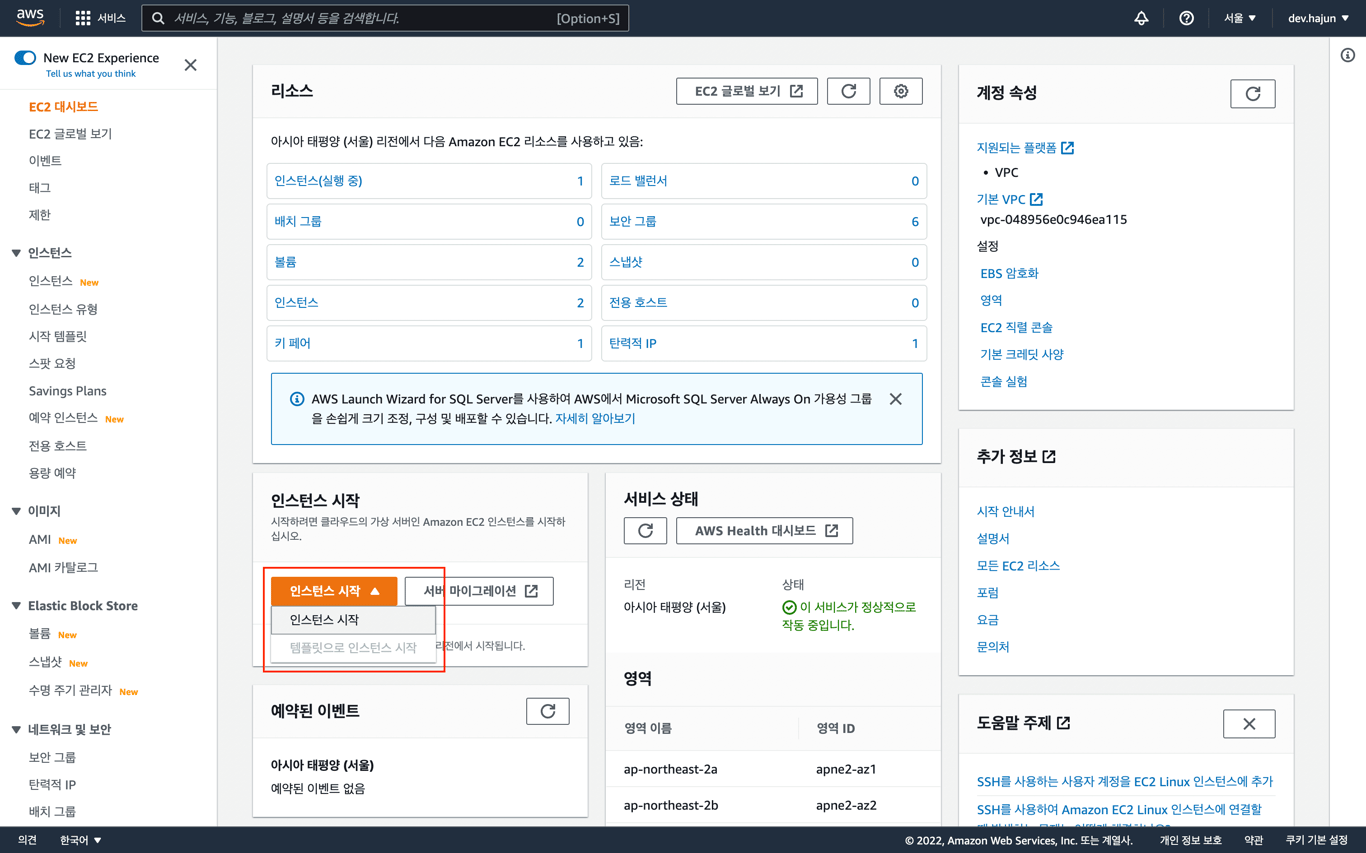Open the 볼륨 resource link in 리소스
Image resolution: width=1366 pixels, height=853 pixels.
tap(285, 262)
